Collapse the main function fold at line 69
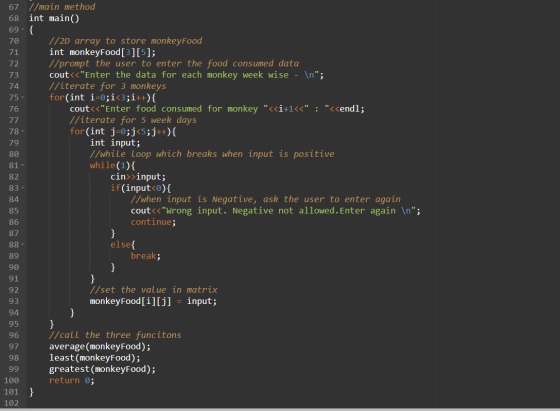Screen dimensions: 560x411 click(x=23, y=29)
